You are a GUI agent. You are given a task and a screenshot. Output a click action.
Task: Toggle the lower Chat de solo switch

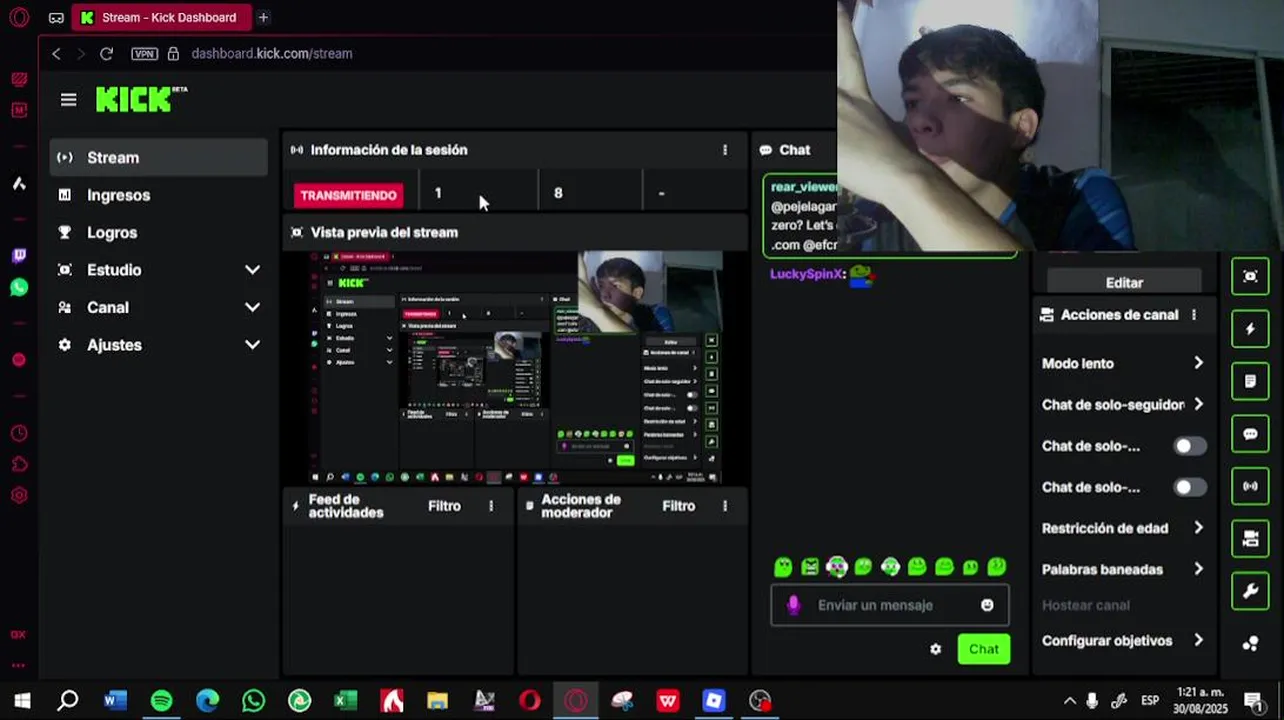pyautogui.click(x=1189, y=487)
